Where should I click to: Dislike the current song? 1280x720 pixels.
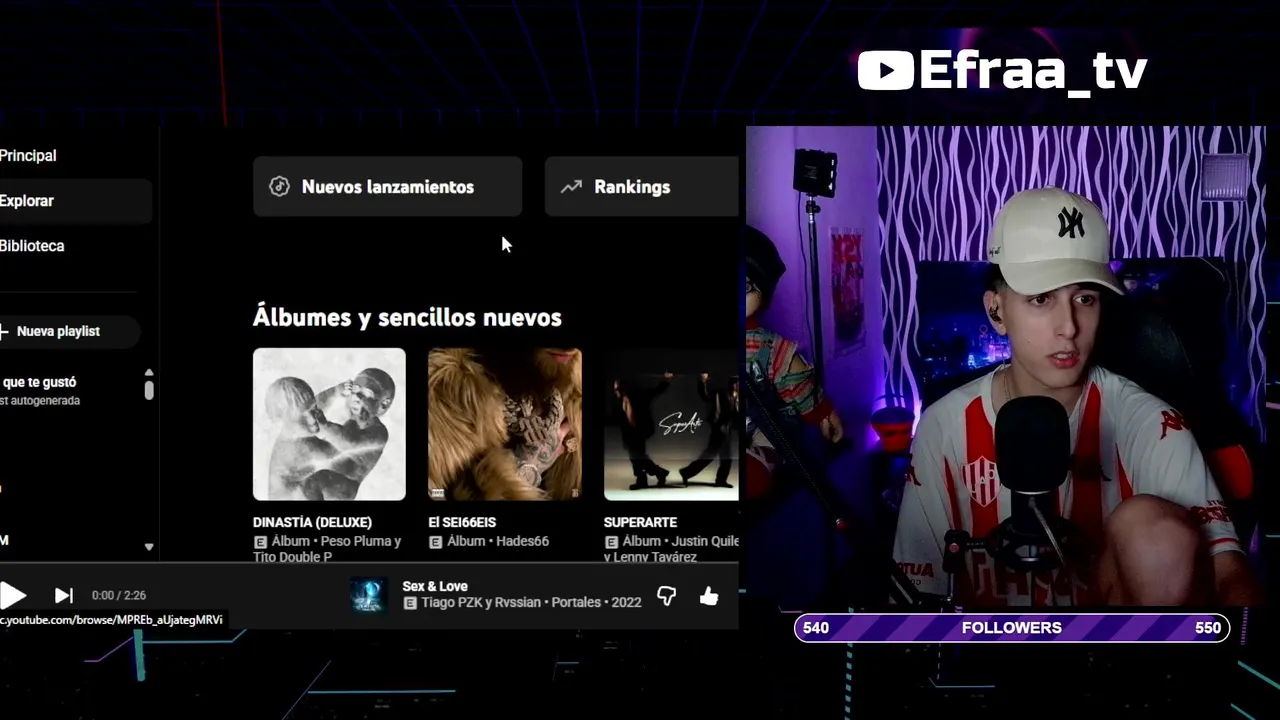tap(666, 596)
